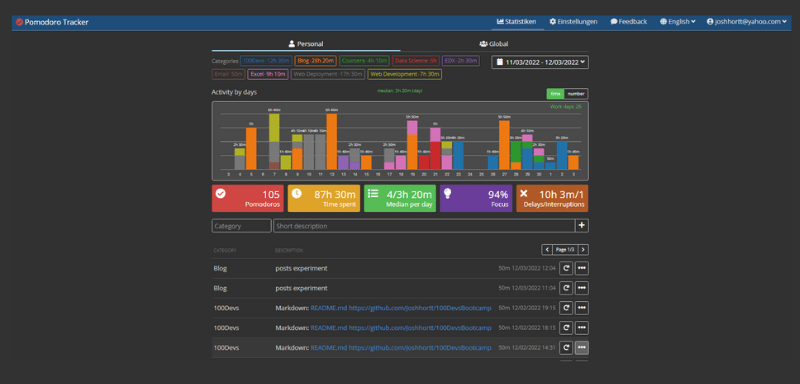This screenshot has height=384, width=800.
Task: Go to next page of entries
Action: coord(583,249)
